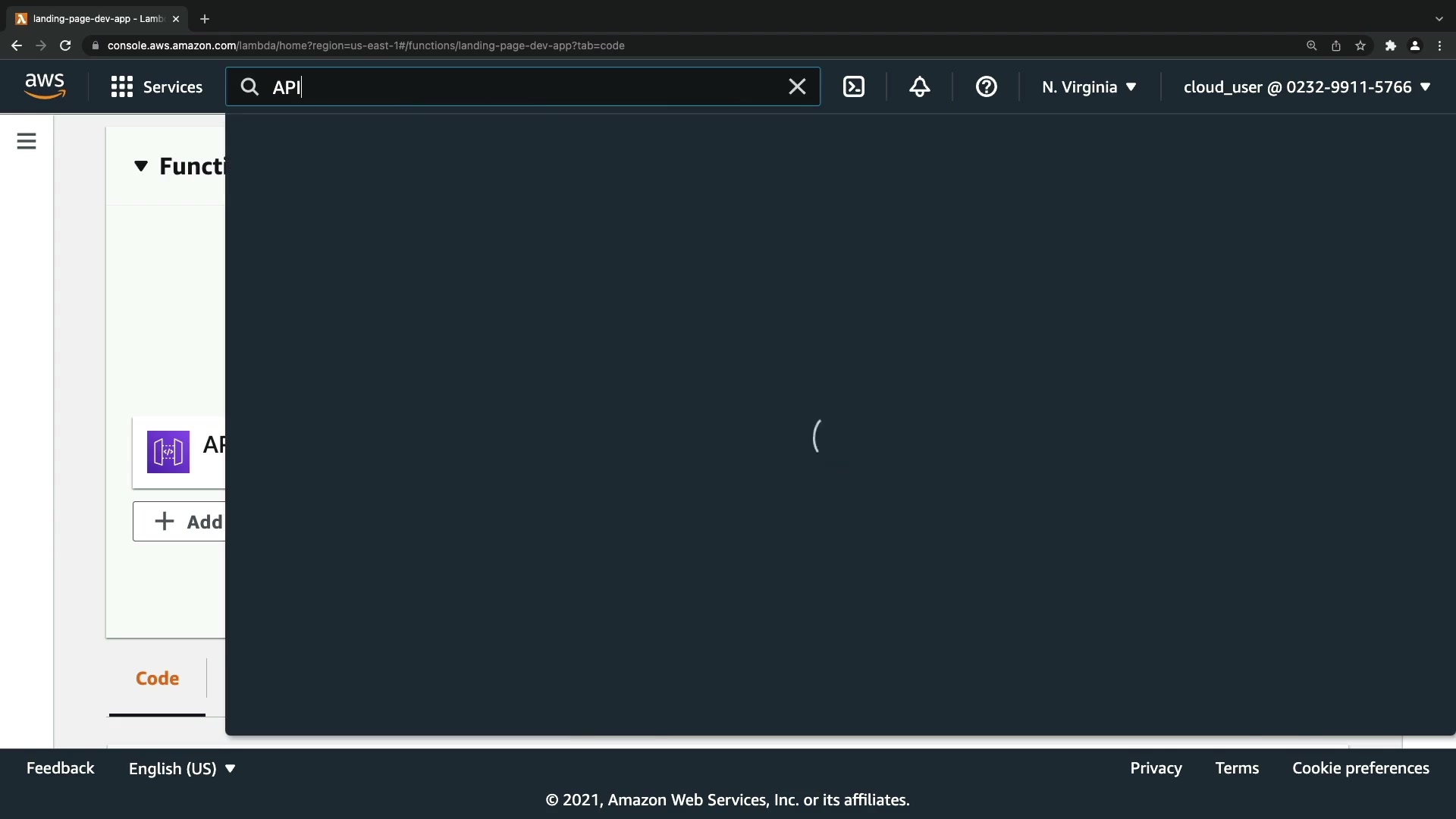Image resolution: width=1456 pixels, height=819 pixels.
Task: Open the hamburger side navigation menu
Action: click(27, 141)
